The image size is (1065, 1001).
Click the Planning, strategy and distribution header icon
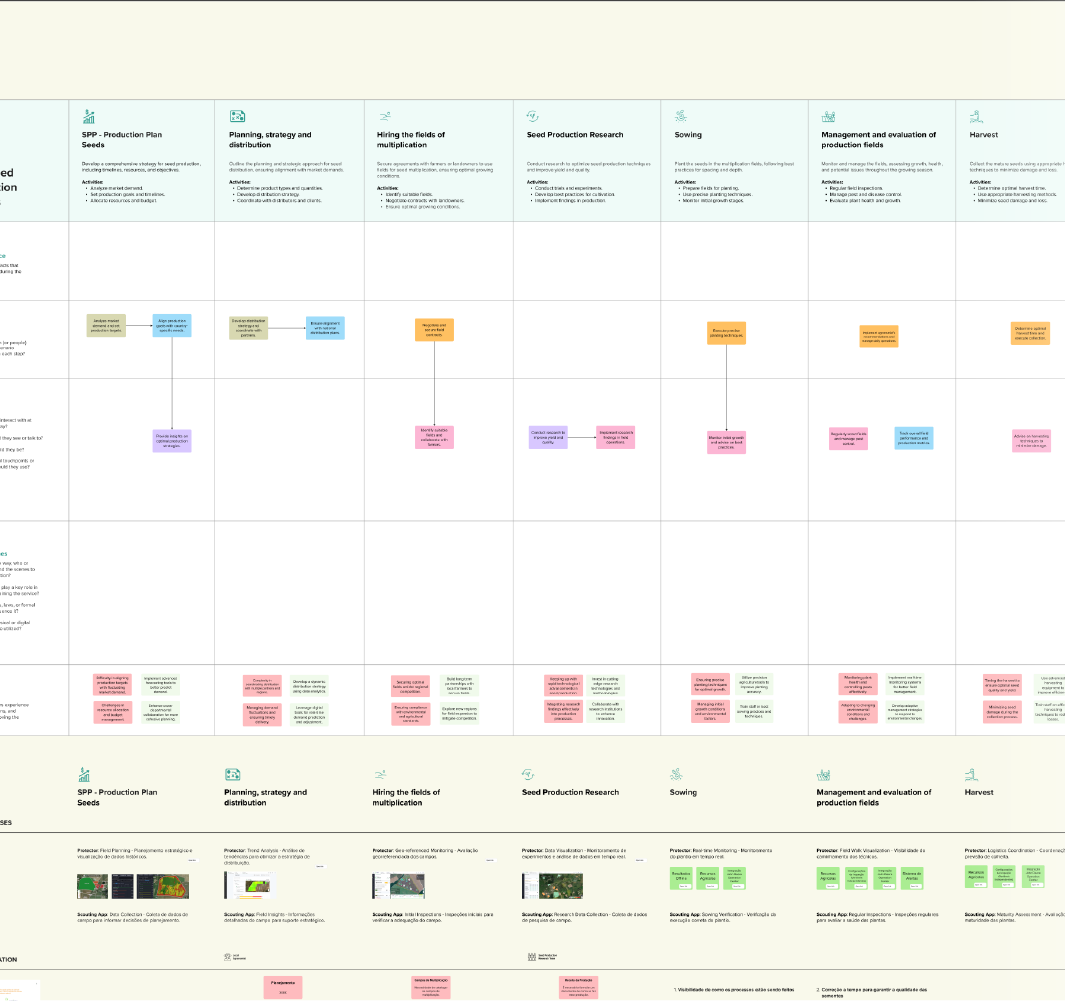[236, 116]
